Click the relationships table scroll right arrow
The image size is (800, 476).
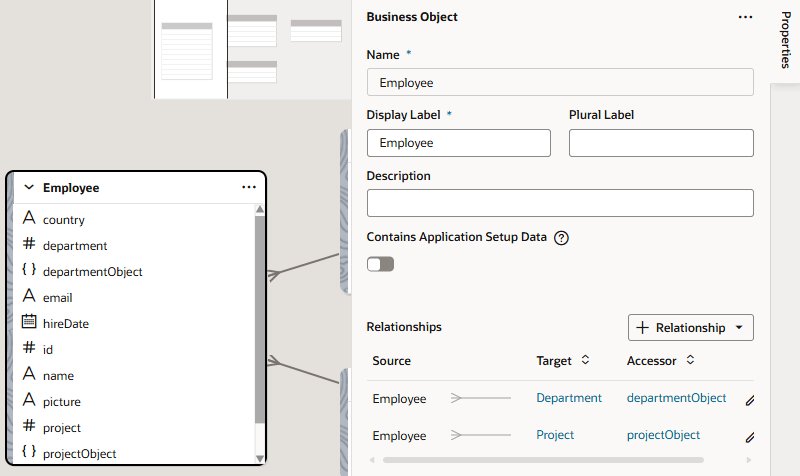(x=749, y=460)
